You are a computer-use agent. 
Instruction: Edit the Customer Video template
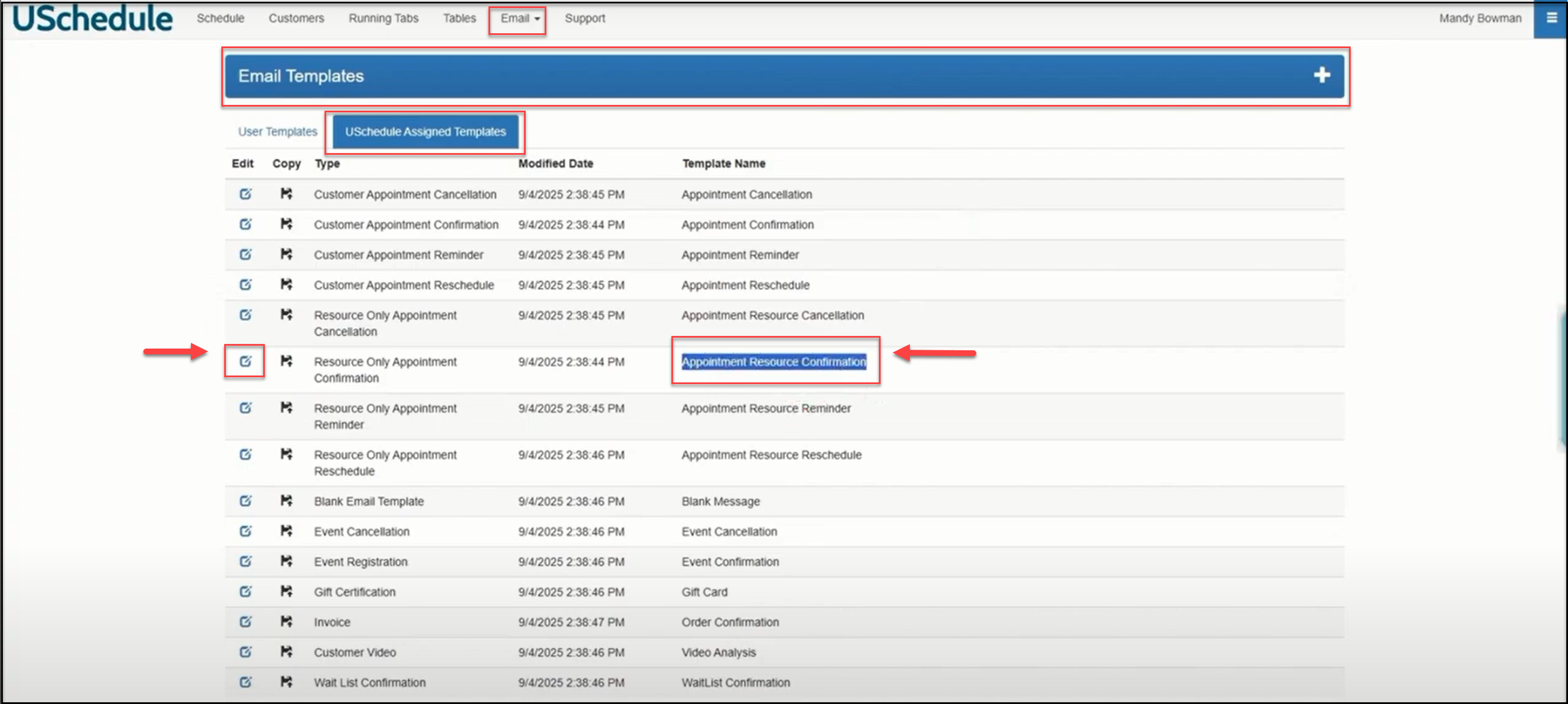245,652
